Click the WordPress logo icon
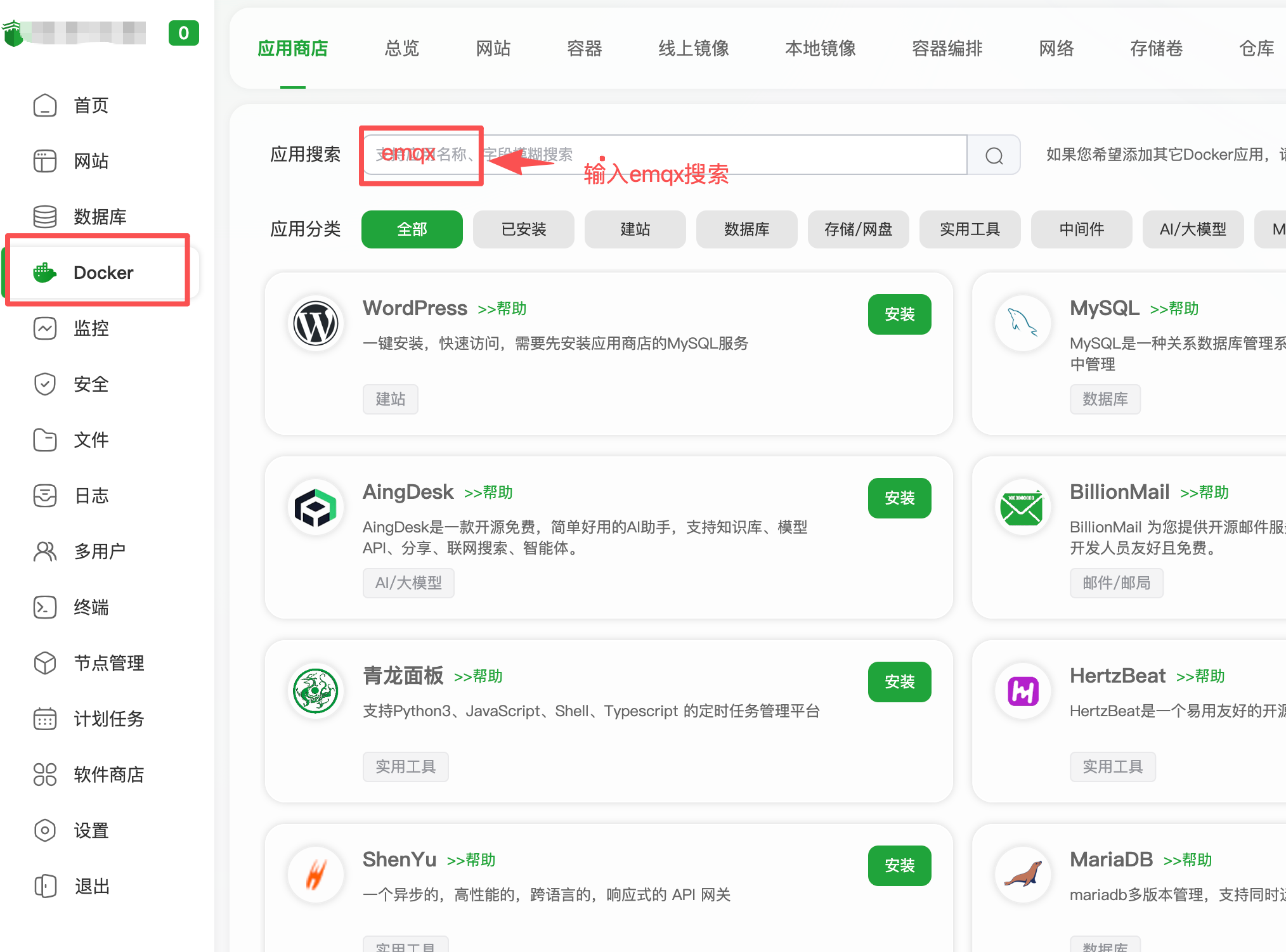The width and height of the screenshot is (1286, 952). [x=316, y=324]
